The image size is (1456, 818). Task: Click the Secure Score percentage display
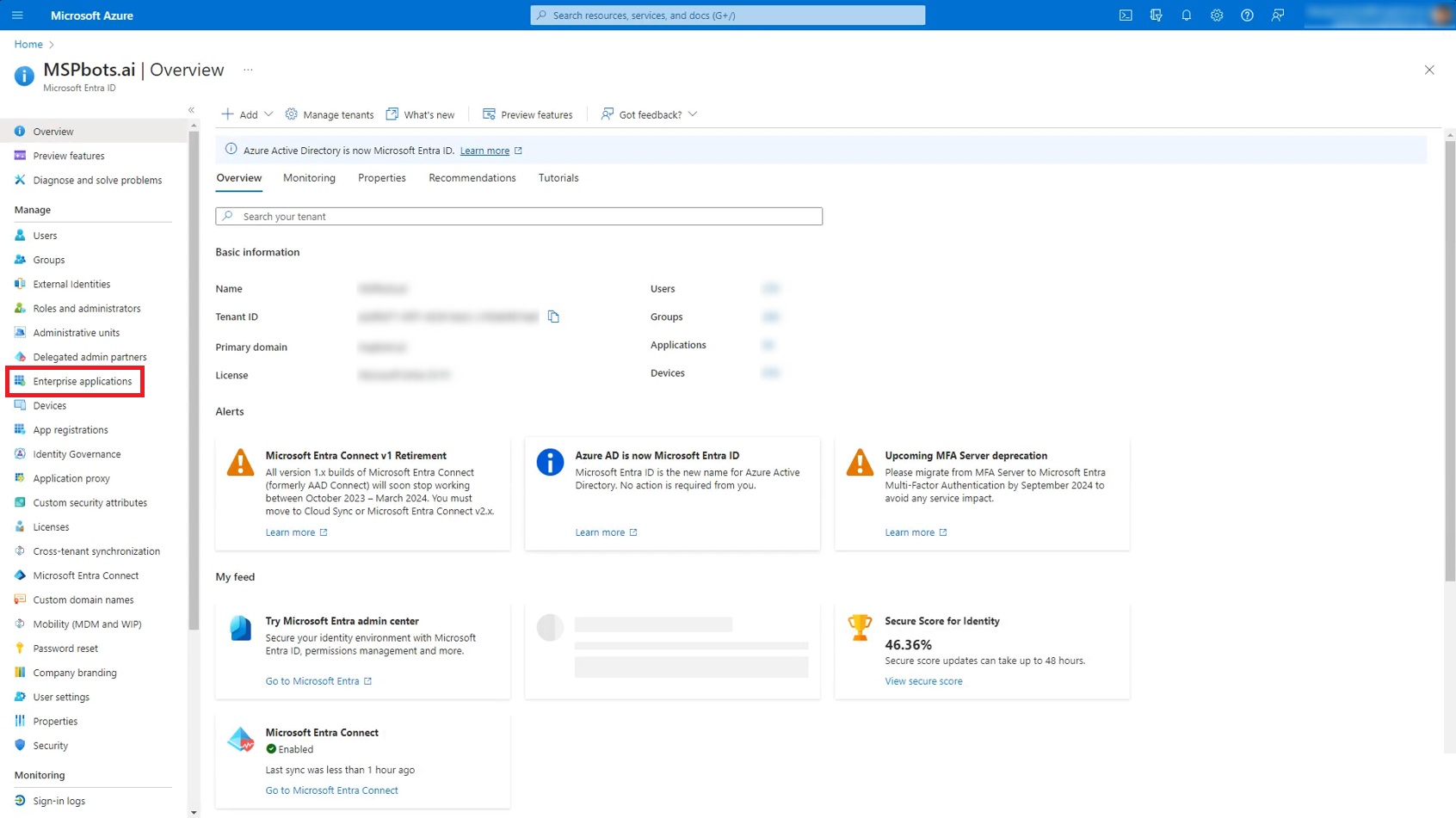(908, 644)
